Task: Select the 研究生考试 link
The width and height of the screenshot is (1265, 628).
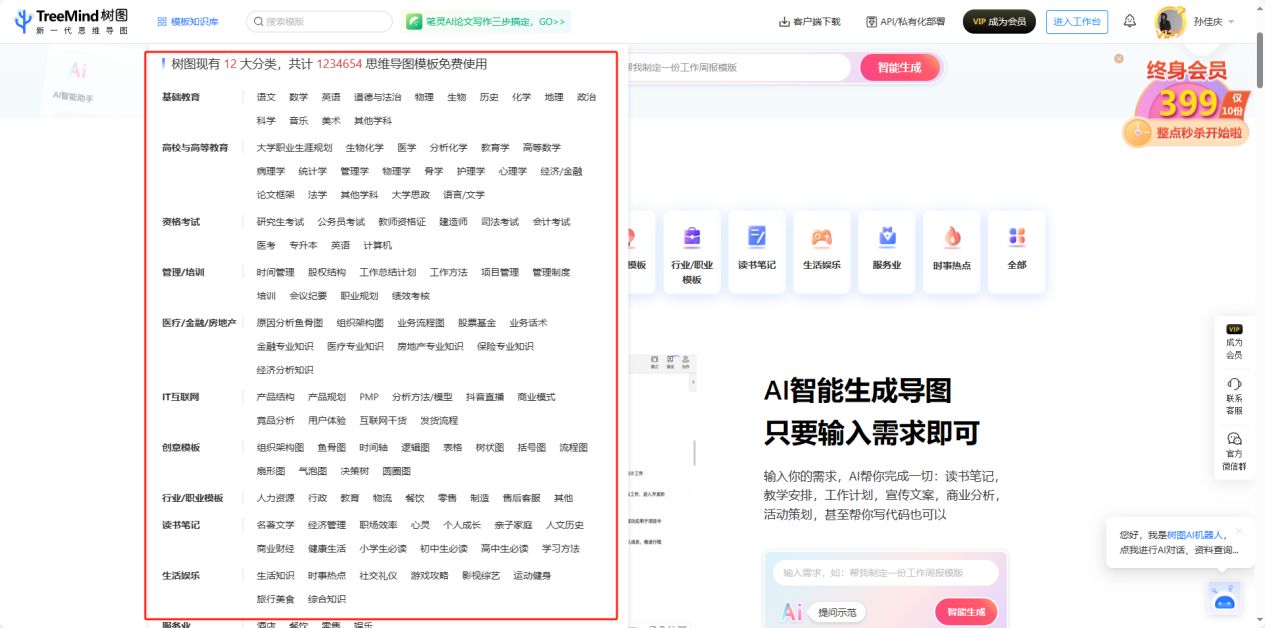Action: tap(280, 222)
